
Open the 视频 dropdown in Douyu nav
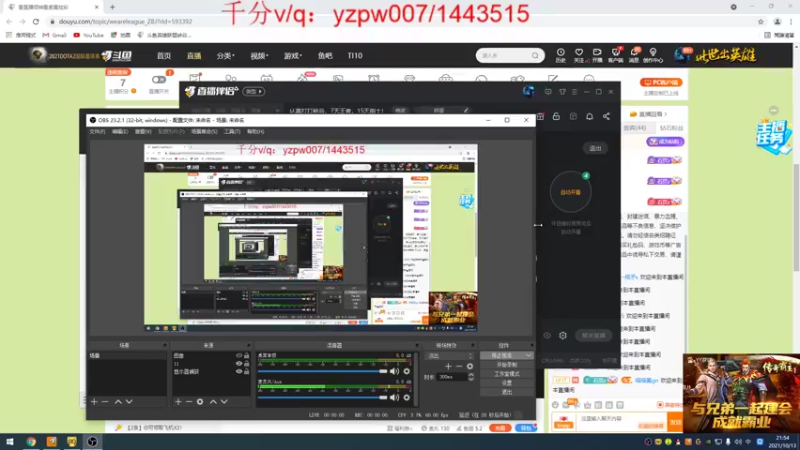(x=259, y=56)
